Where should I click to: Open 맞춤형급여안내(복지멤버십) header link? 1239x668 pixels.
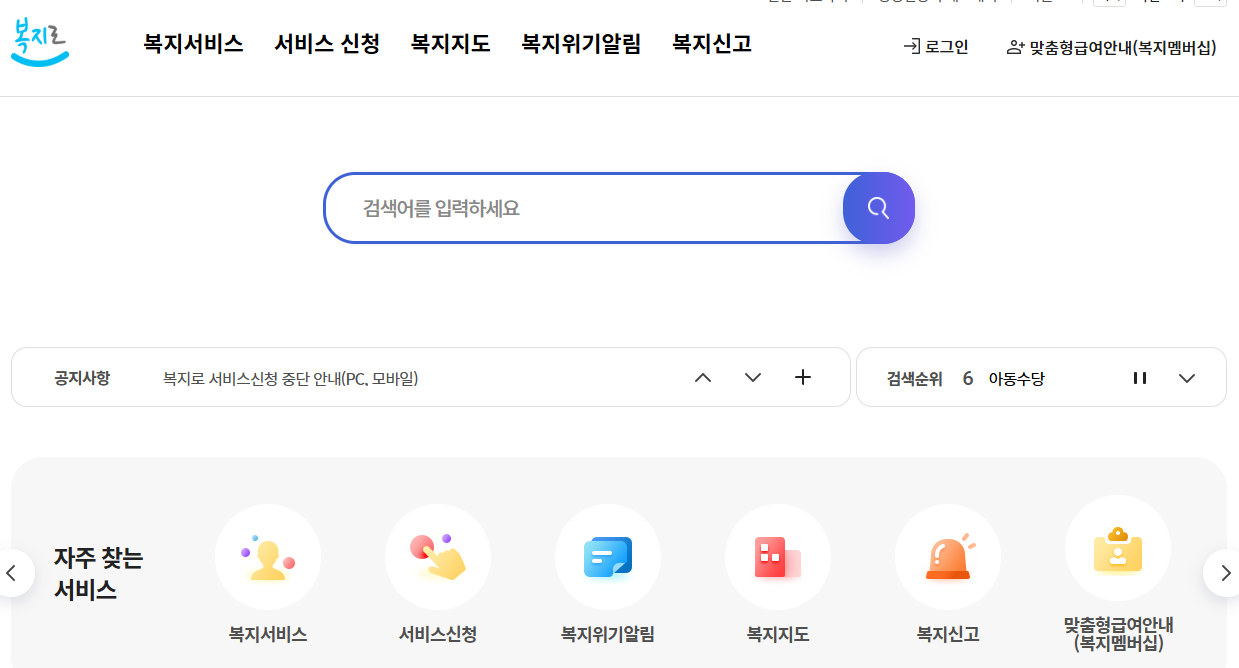tap(1112, 47)
